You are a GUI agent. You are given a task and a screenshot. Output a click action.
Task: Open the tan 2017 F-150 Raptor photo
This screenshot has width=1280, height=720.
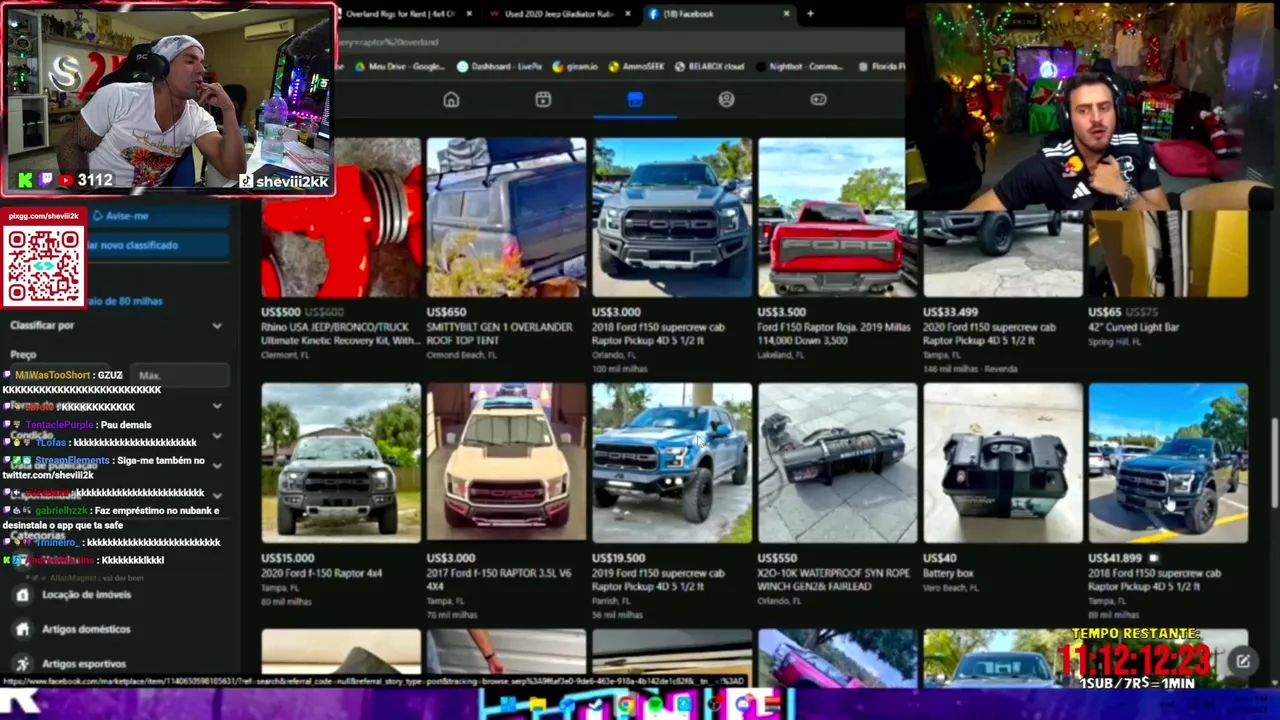click(506, 463)
